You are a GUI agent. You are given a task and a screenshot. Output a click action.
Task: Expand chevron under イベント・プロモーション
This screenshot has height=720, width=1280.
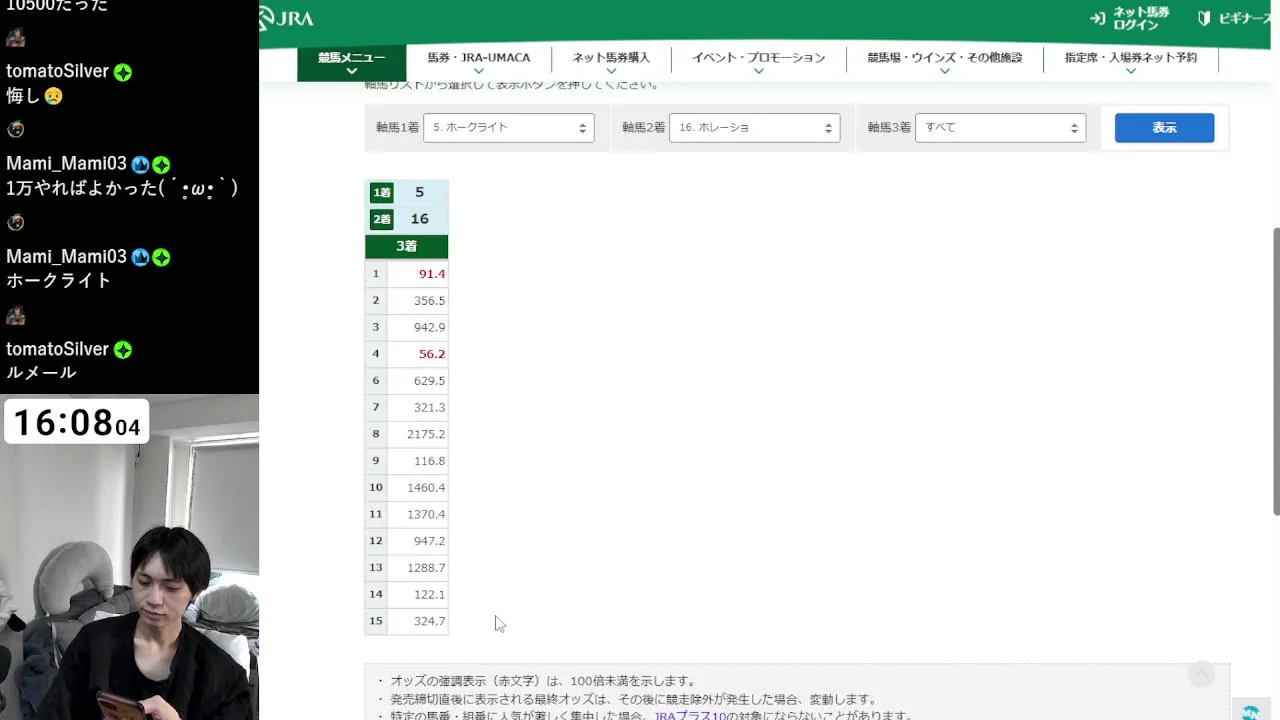click(x=758, y=72)
